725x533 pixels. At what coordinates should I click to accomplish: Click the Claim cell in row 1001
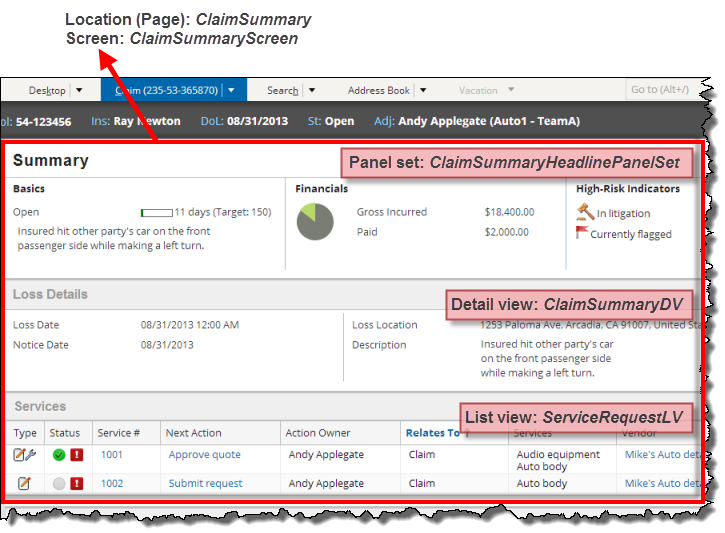pyautogui.click(x=422, y=454)
